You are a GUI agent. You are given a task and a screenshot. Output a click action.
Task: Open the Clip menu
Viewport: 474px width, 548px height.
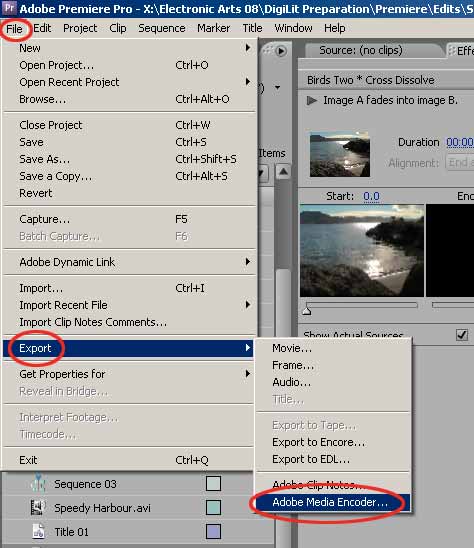click(x=117, y=28)
